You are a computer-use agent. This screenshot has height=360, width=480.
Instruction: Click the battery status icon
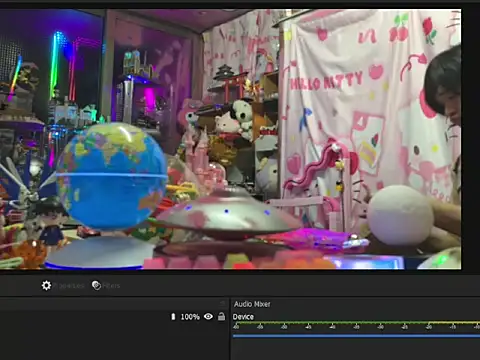pos(173,316)
